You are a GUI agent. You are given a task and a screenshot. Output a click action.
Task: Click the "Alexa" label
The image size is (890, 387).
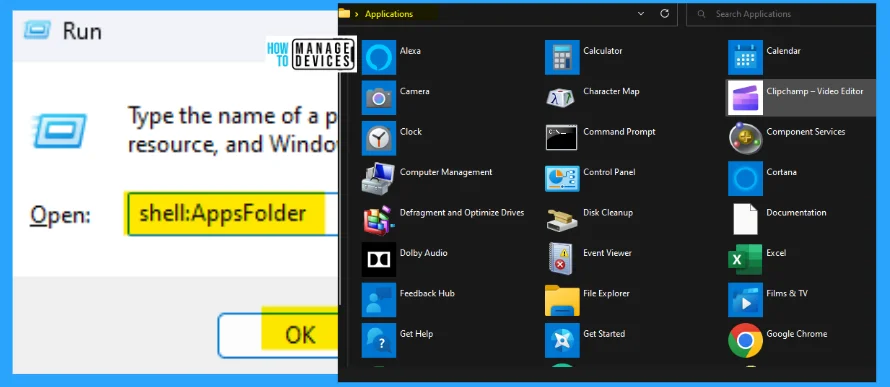(x=410, y=51)
